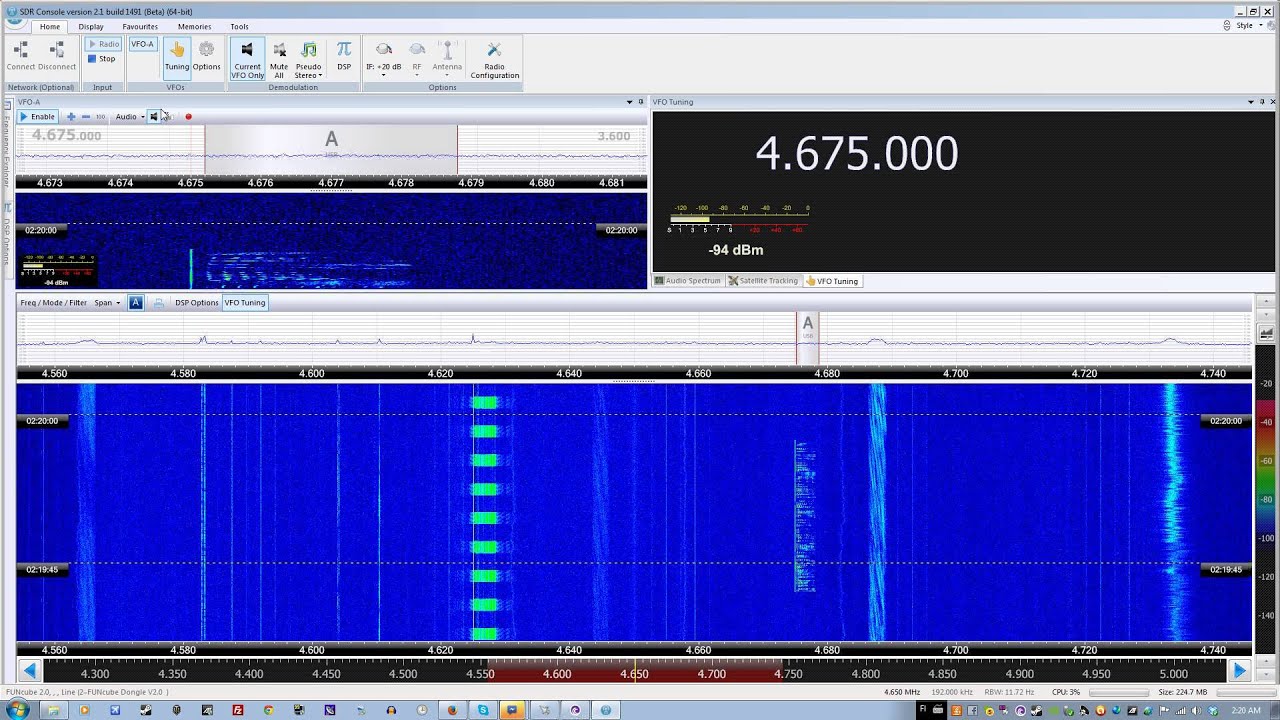Open the Tools ribbon tab
The width and height of the screenshot is (1280, 720).
point(239,27)
